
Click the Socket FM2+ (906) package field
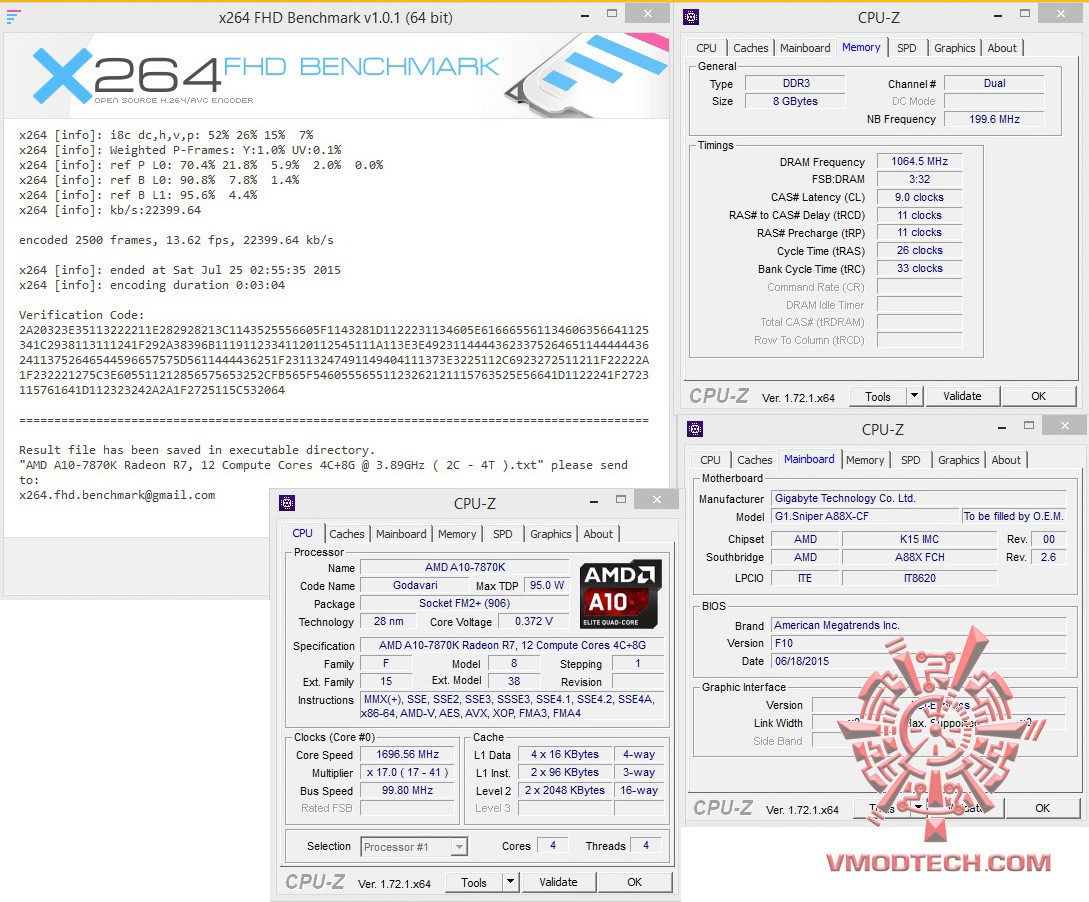(465, 603)
